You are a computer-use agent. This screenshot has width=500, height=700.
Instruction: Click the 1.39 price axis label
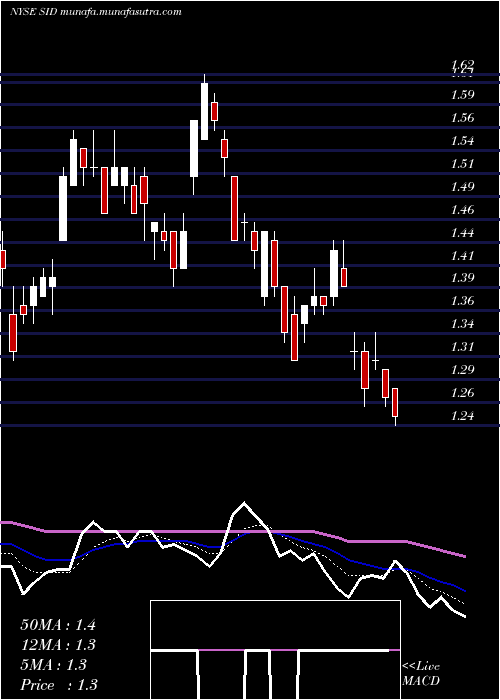point(462,278)
